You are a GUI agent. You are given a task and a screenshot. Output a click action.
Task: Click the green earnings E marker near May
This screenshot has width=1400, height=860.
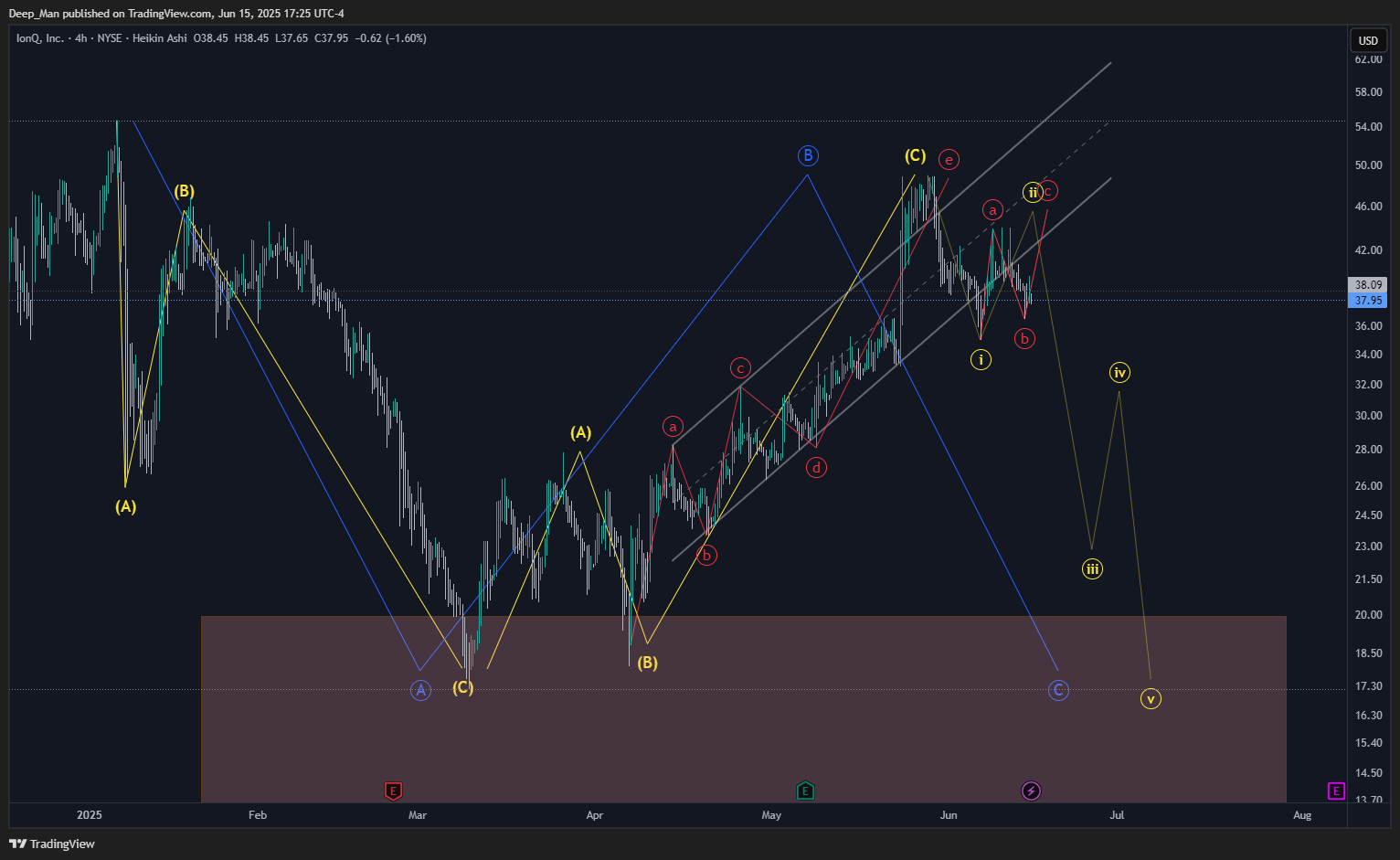coord(805,791)
